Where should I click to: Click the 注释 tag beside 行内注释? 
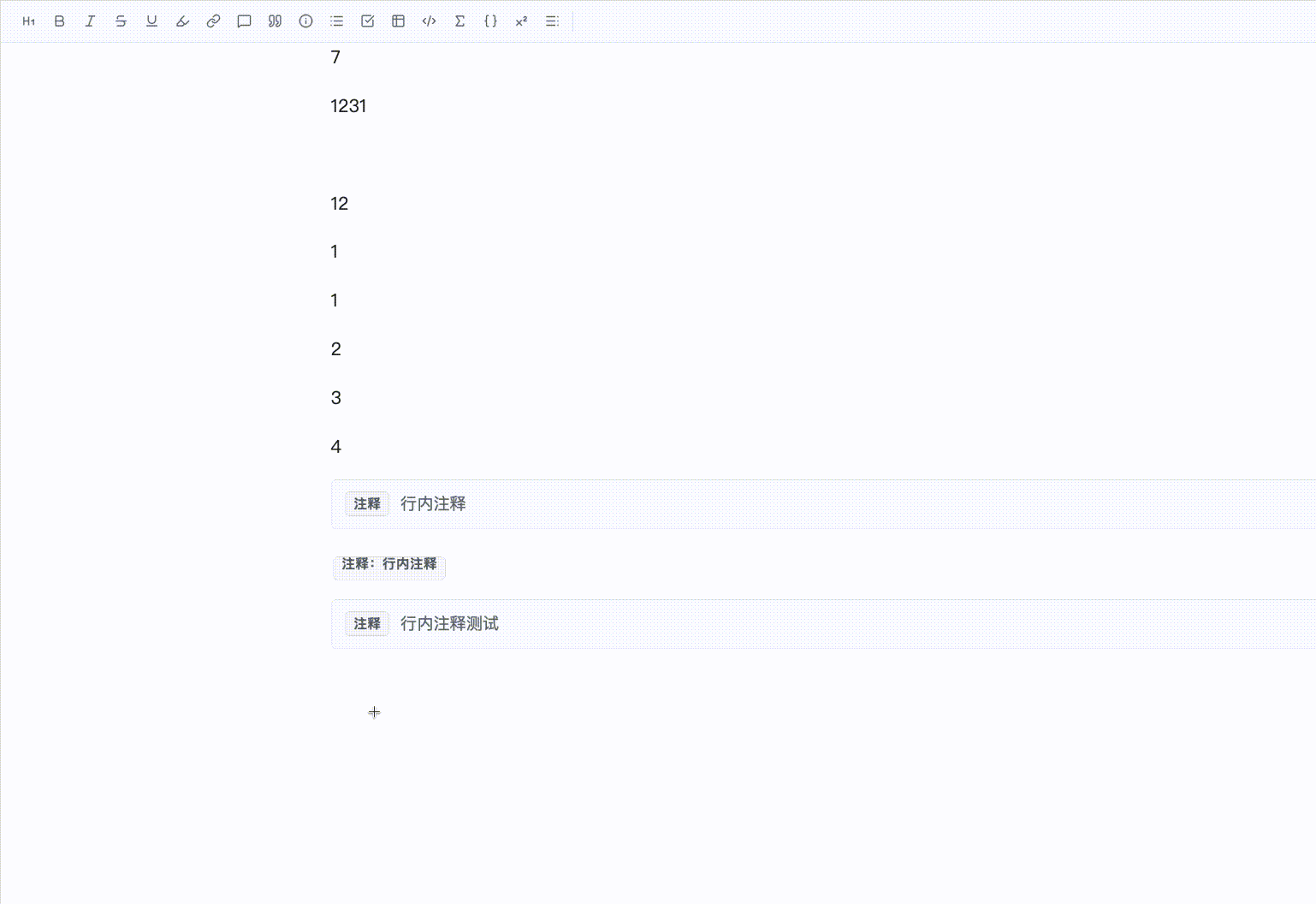tap(367, 504)
